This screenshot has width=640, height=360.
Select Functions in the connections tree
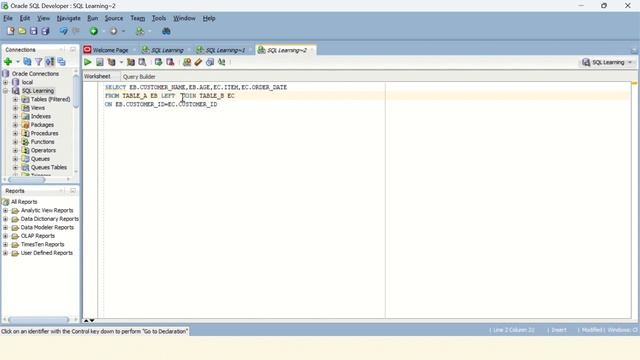click(42, 142)
